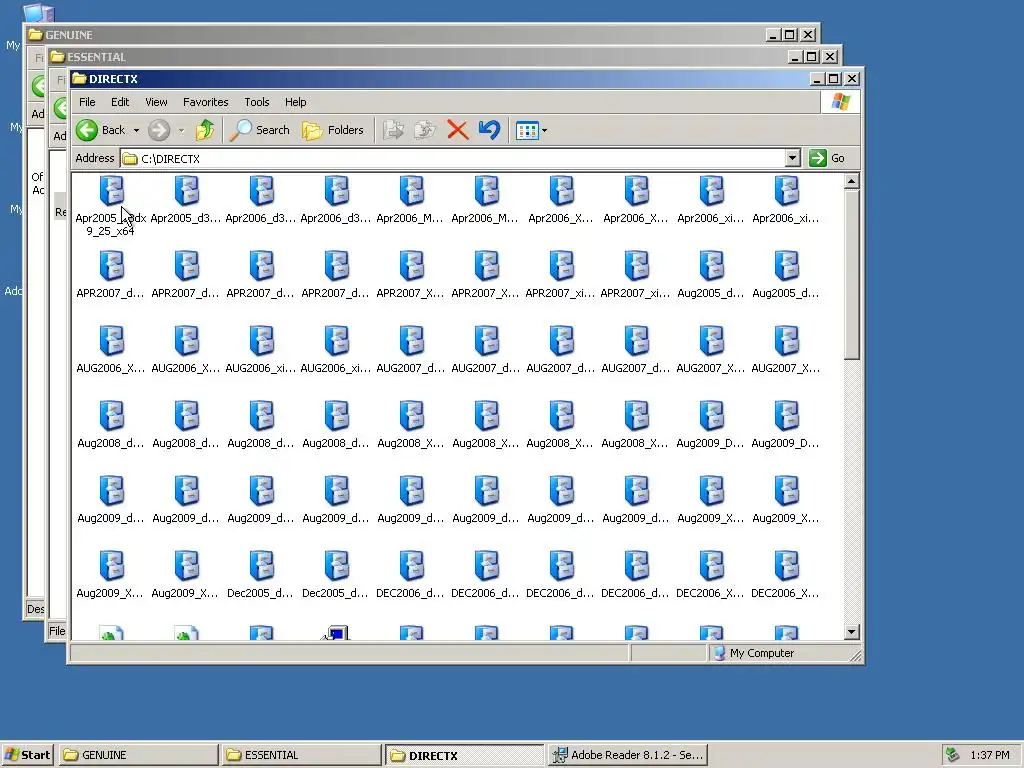Viewport: 1024px width, 768px height.
Task: Select the Apr2005_d3... cabinet file
Action: [x=186, y=199]
